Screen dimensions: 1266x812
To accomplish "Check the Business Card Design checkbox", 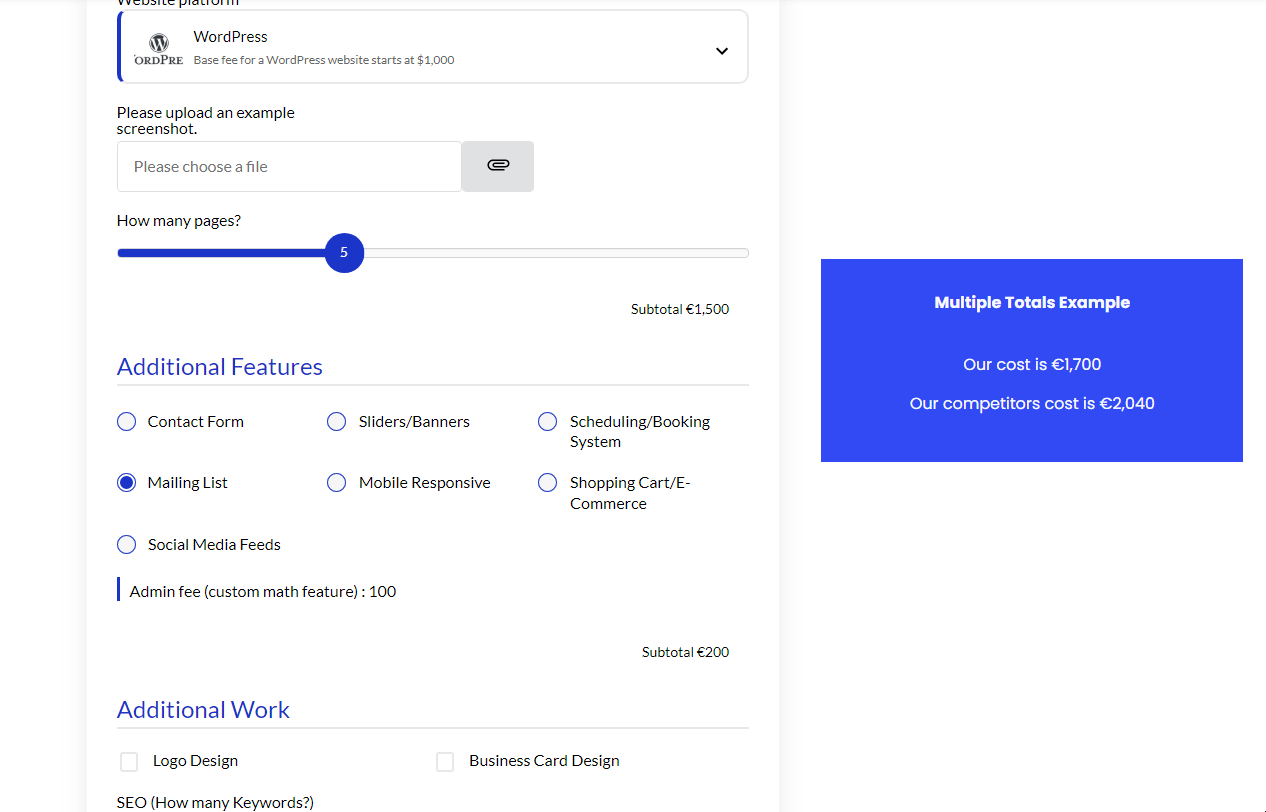I will [x=445, y=762].
